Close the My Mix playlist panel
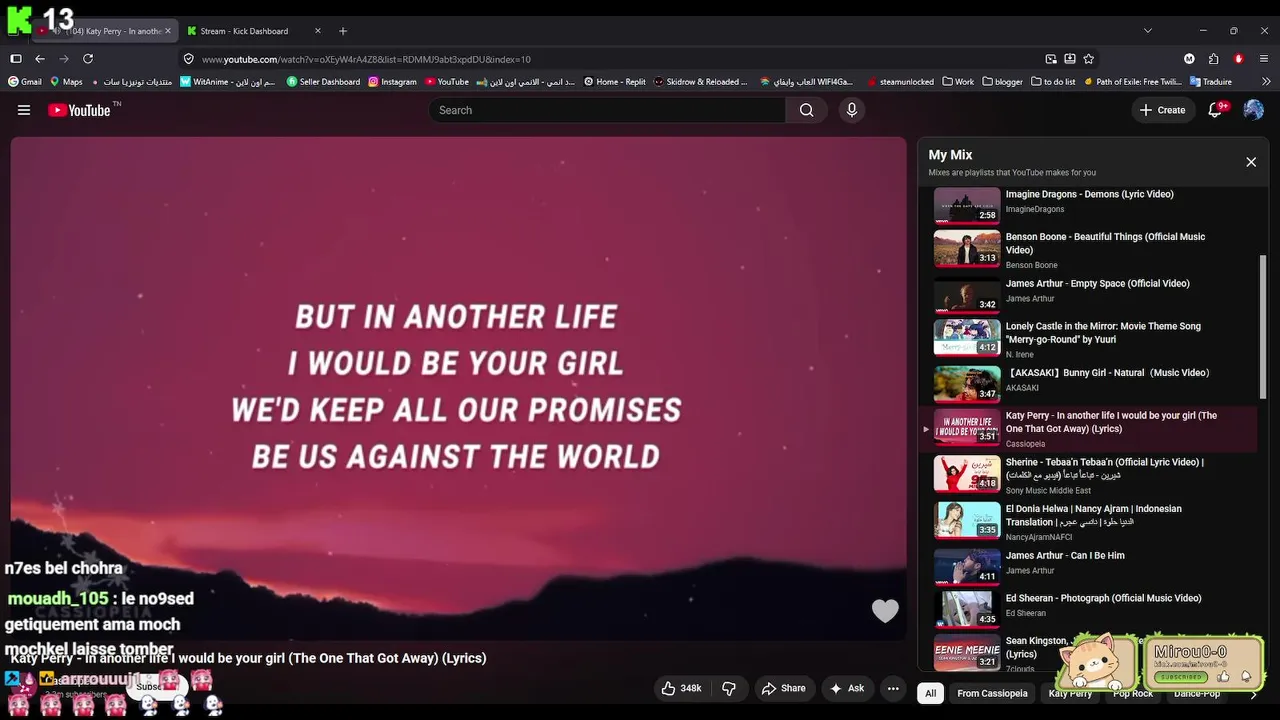 click(1251, 162)
